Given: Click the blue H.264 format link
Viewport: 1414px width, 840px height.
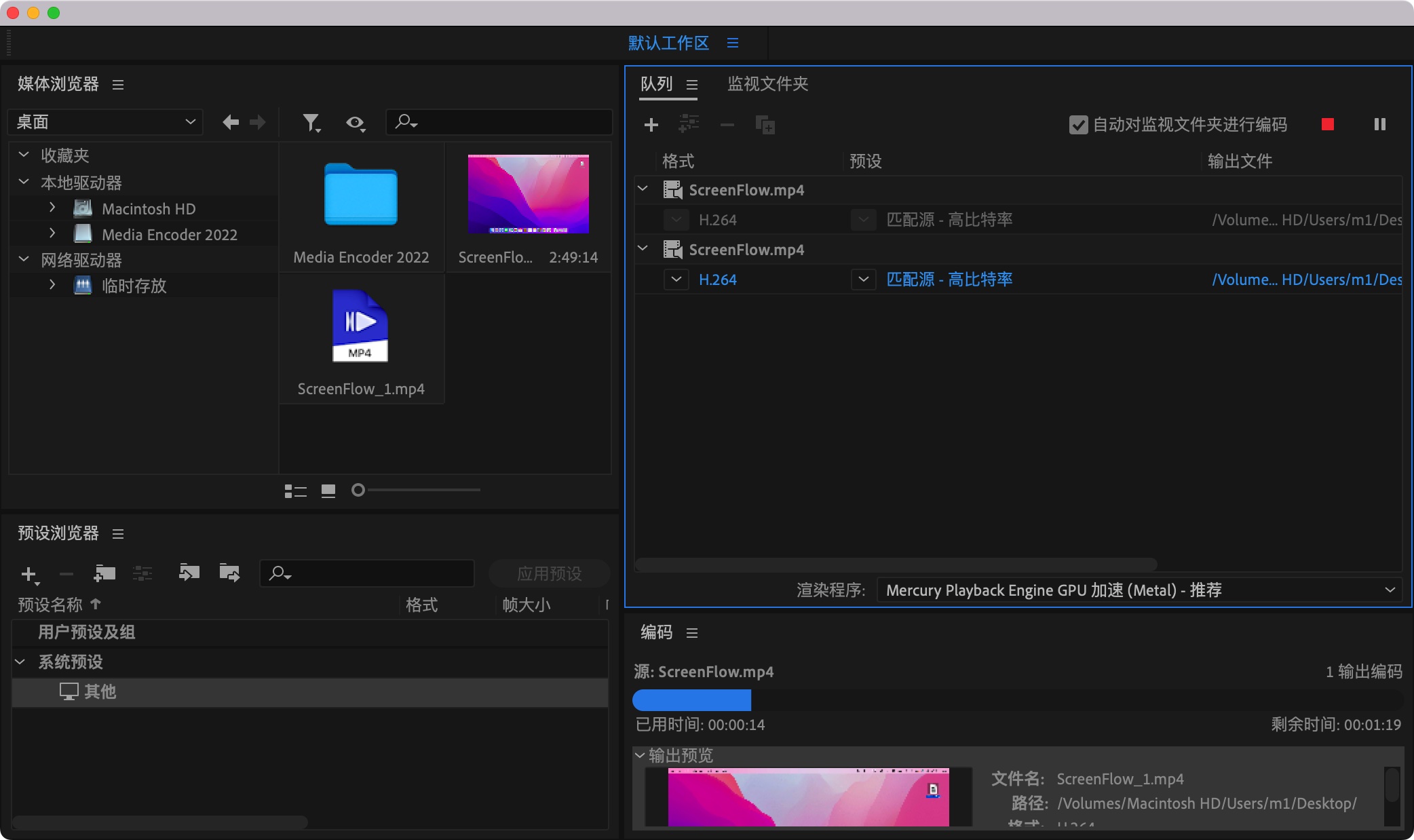Looking at the screenshot, I should coord(718,280).
